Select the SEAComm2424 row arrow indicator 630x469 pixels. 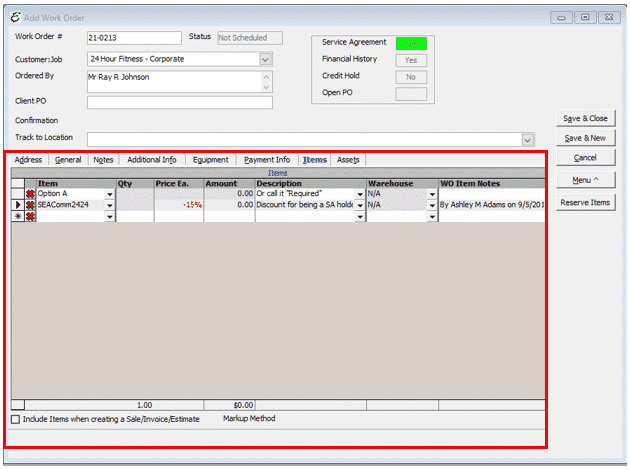[18, 205]
